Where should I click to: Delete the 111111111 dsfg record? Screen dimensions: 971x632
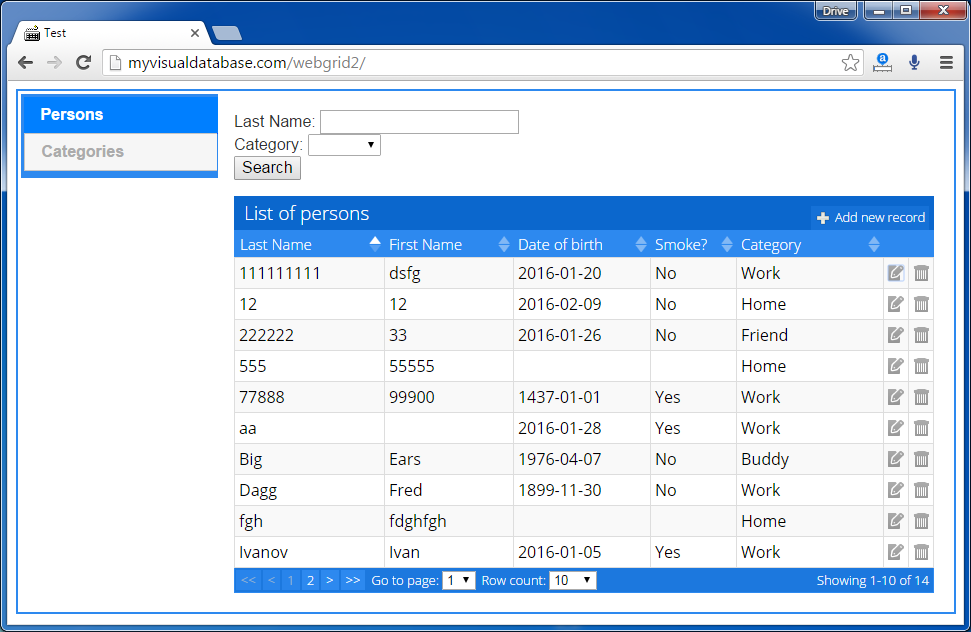[x=921, y=273]
